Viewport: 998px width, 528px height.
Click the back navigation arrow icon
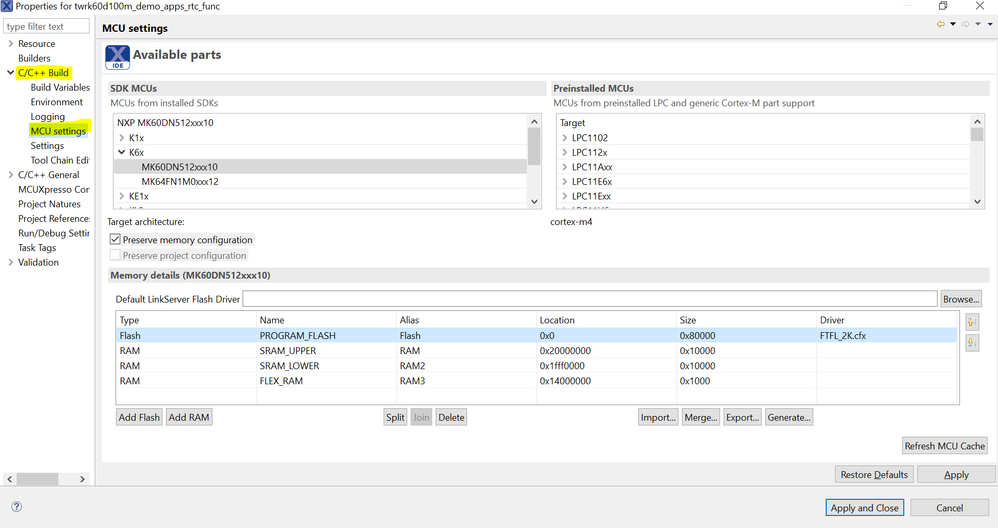click(x=941, y=24)
